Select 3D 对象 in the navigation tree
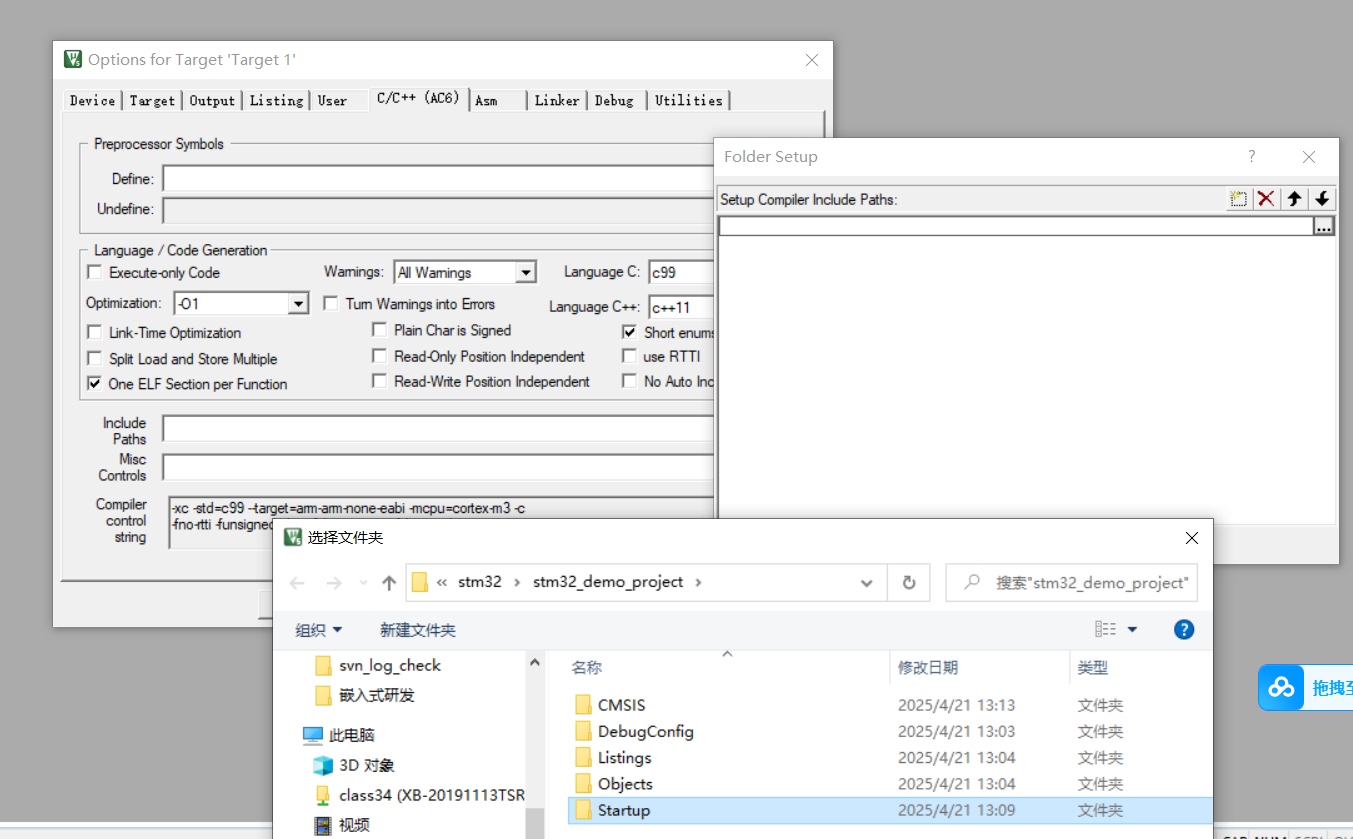The width and height of the screenshot is (1353, 839). pos(366,765)
